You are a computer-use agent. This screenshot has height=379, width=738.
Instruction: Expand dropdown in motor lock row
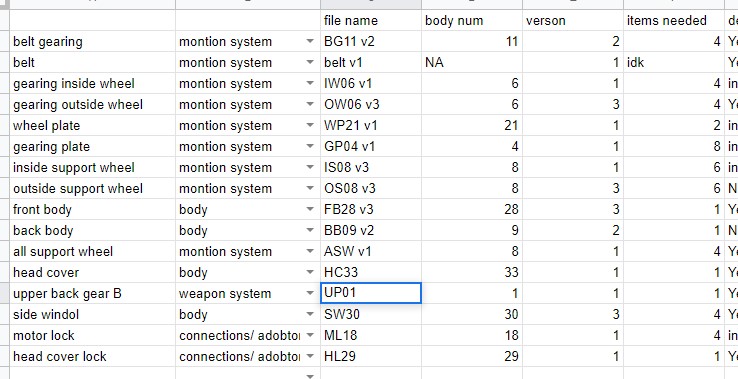coord(310,335)
